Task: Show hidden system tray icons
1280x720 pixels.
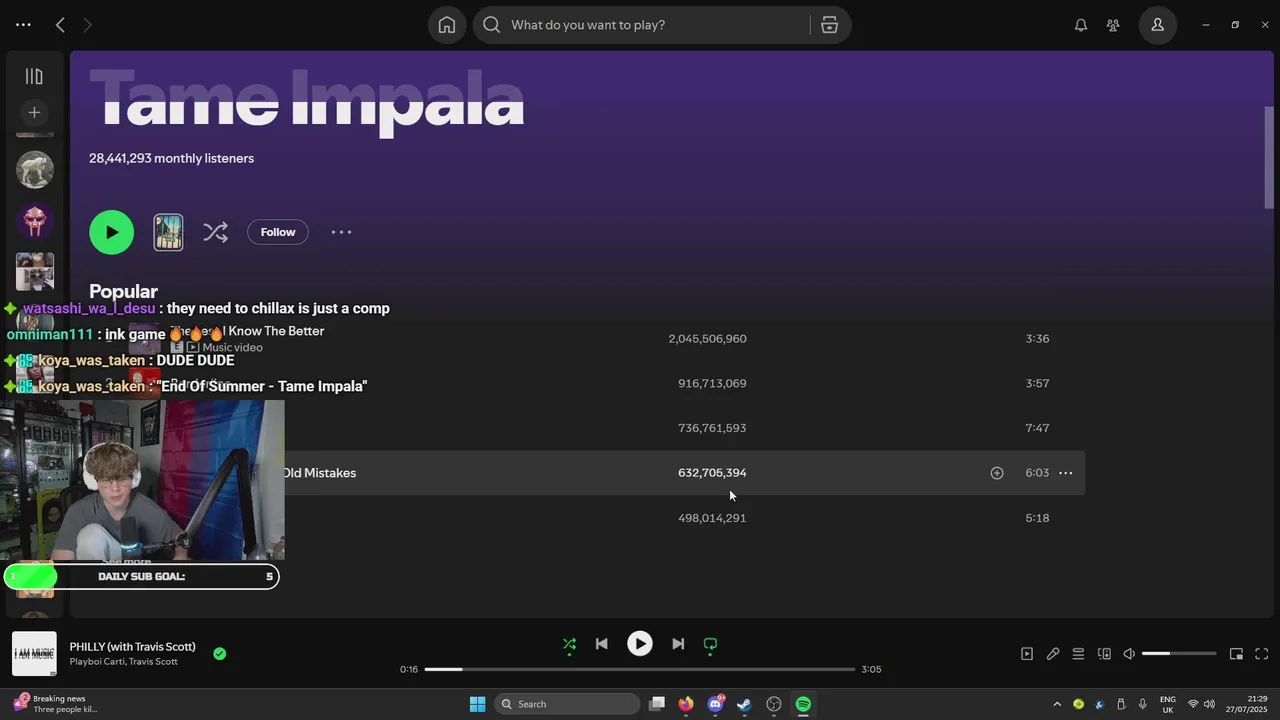Action: (x=1057, y=704)
